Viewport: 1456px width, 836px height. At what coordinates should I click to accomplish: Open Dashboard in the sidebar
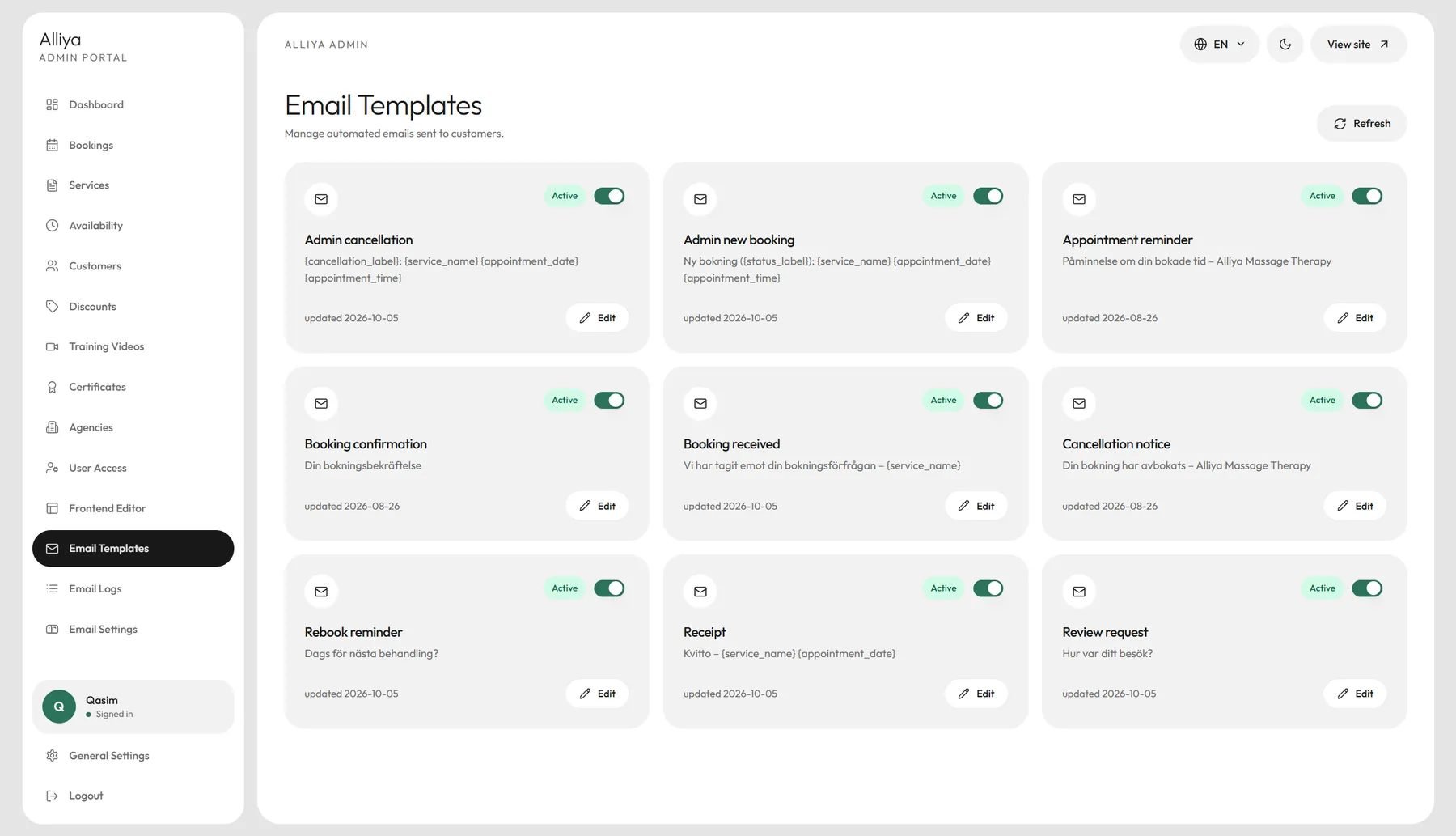[133, 104]
